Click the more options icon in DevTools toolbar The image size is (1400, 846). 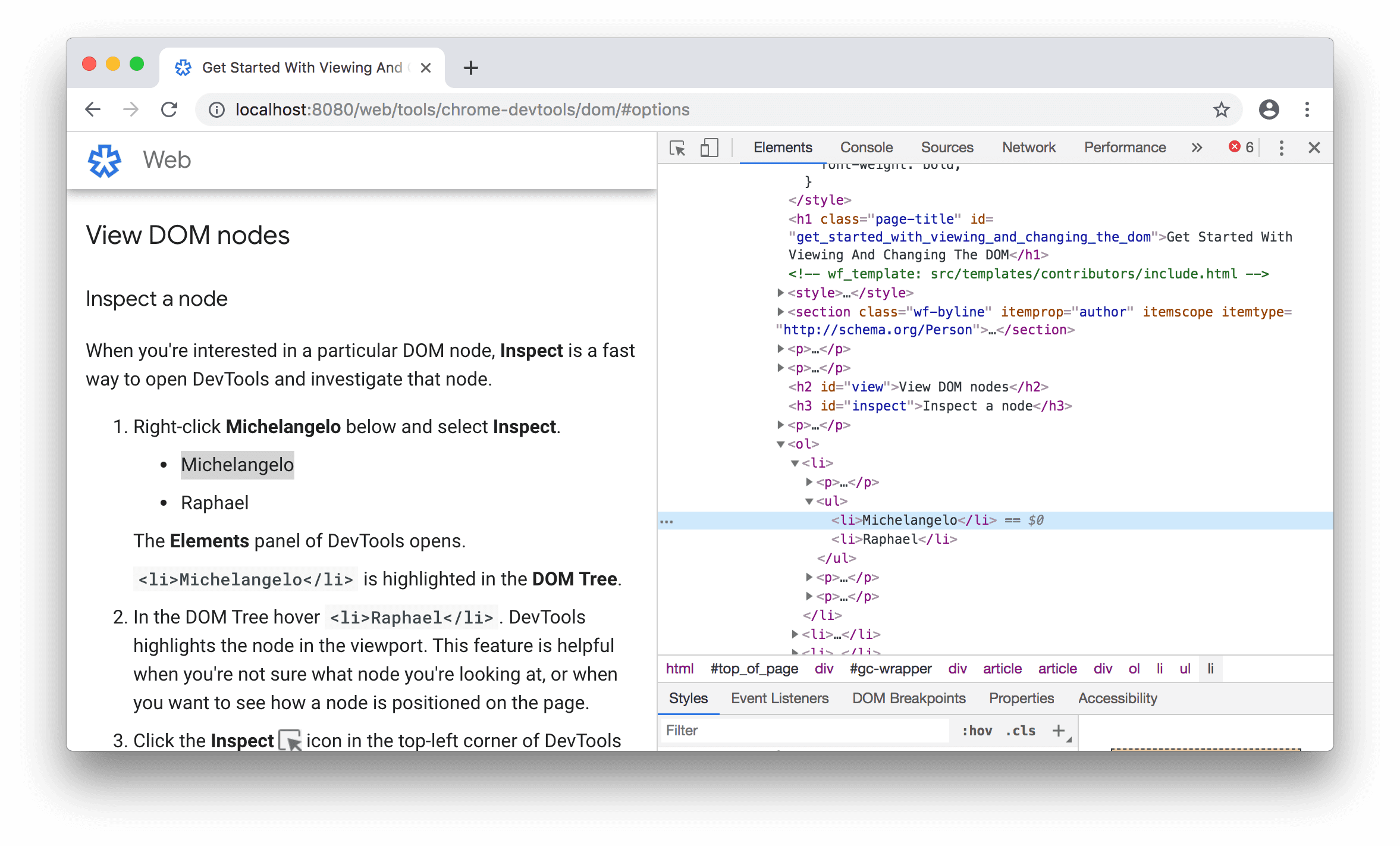pyautogui.click(x=1281, y=147)
